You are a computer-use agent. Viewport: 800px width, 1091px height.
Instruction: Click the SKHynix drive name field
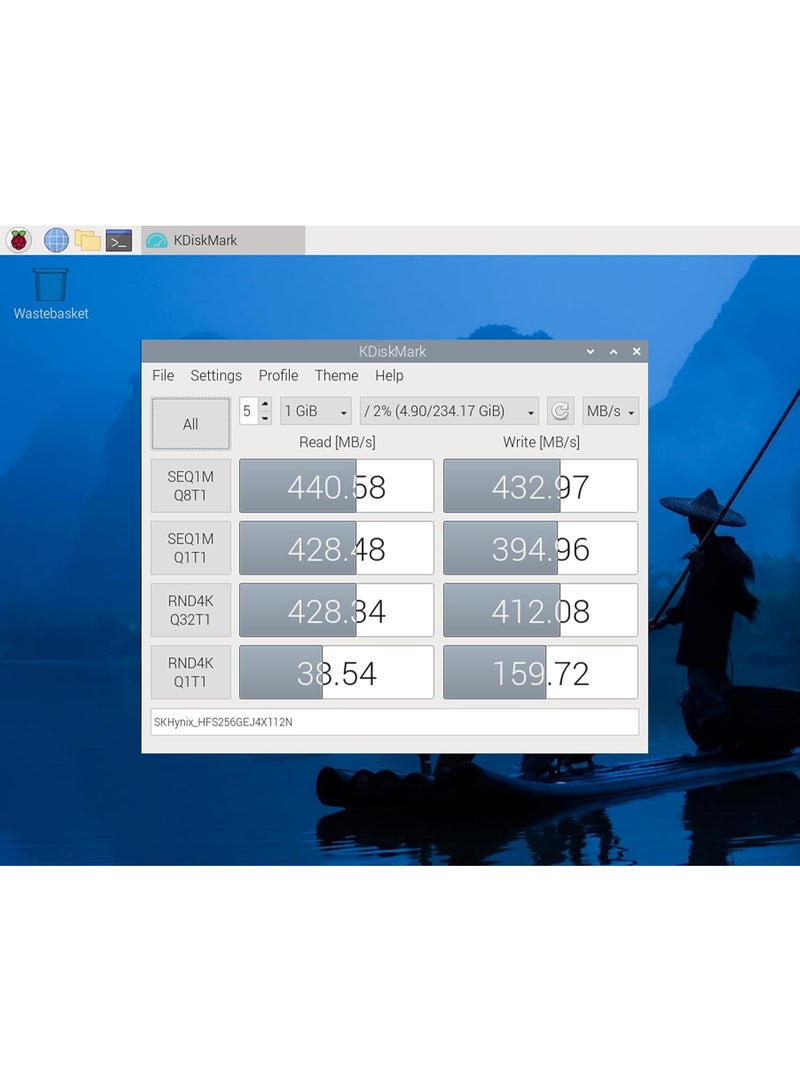pyautogui.click(x=395, y=721)
